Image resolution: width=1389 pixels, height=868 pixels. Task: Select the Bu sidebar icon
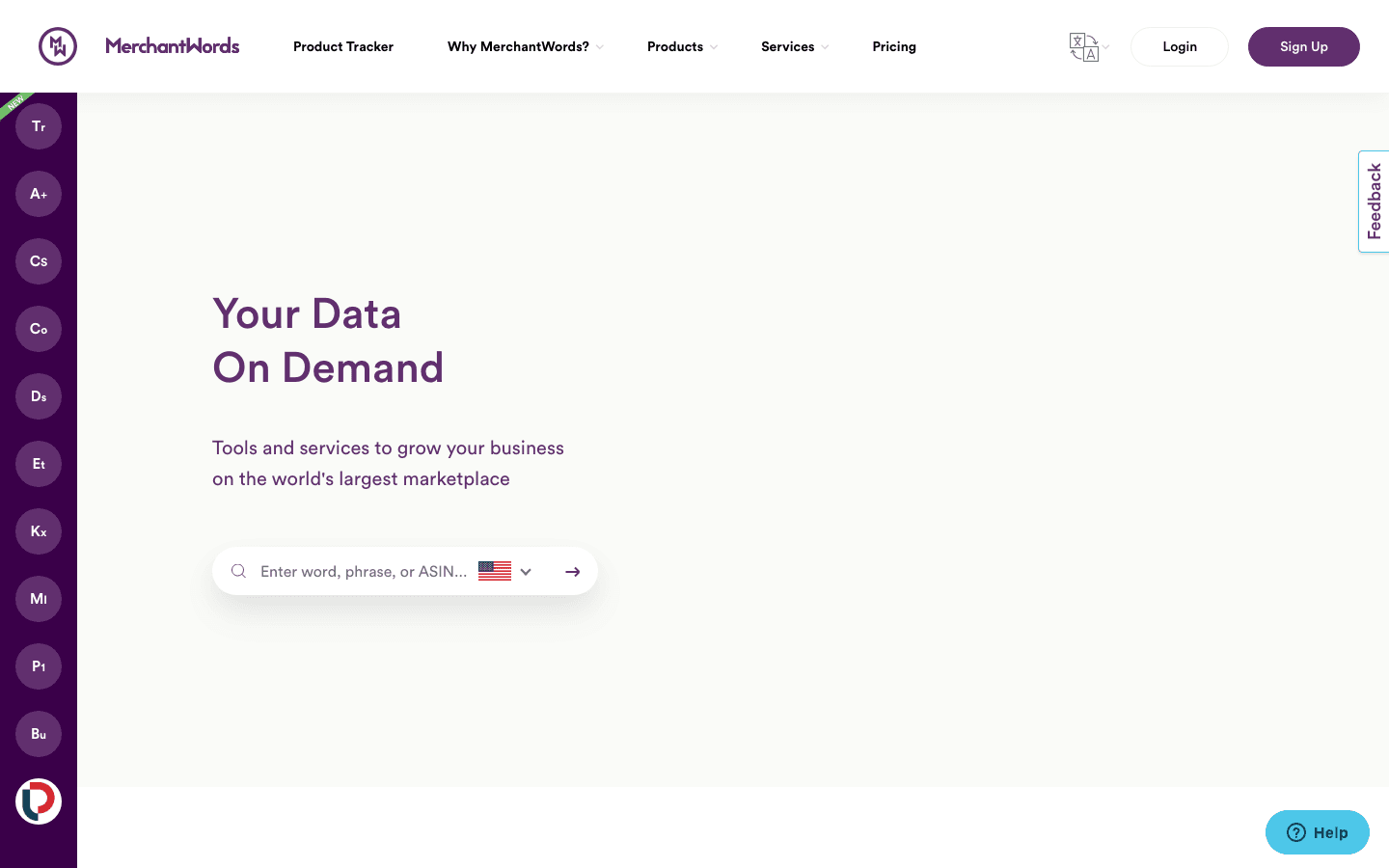(x=39, y=734)
